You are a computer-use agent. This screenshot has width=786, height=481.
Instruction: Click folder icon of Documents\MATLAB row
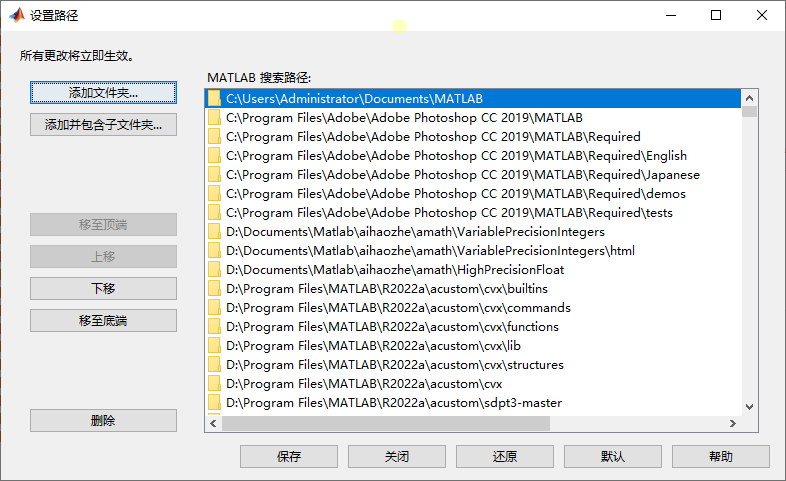click(x=215, y=98)
